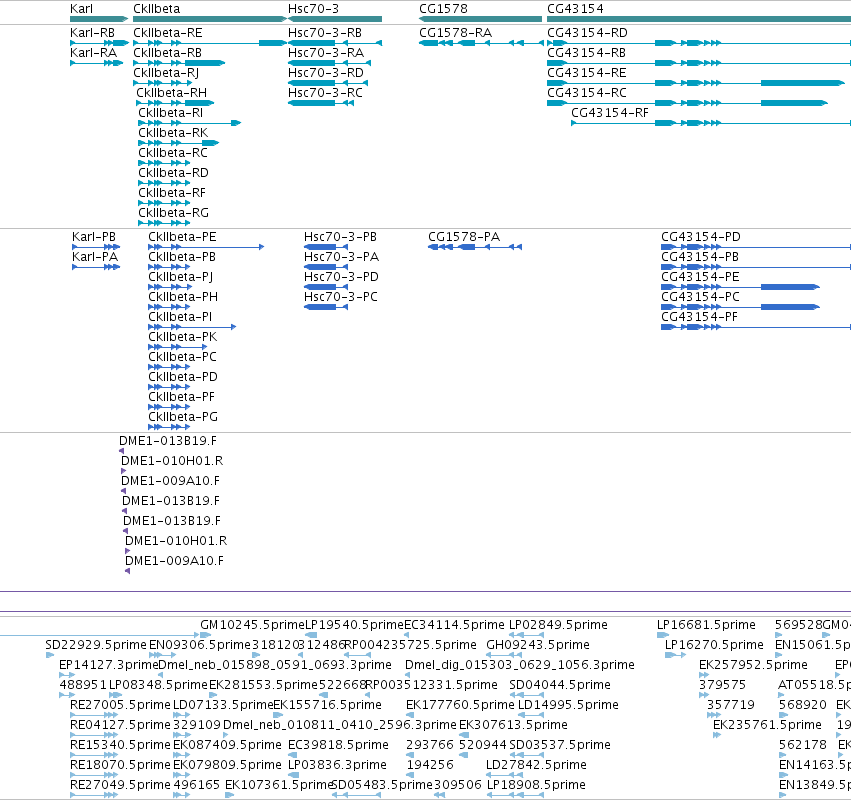The height and width of the screenshot is (800, 851).
Task: Choose protein CkIIbeta-PH
Action: coord(183,297)
